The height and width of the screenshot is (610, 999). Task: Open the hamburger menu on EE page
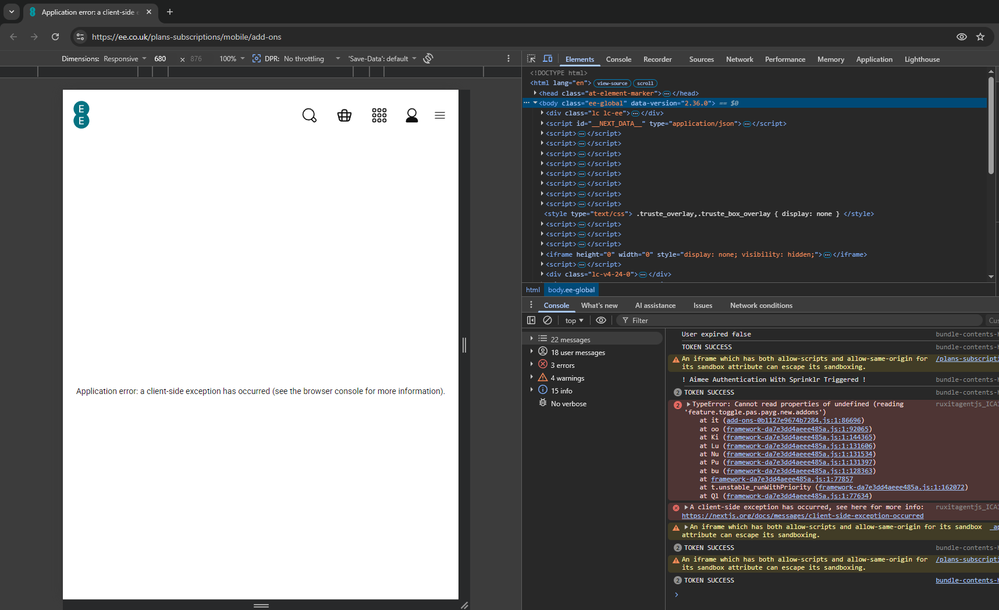440,115
